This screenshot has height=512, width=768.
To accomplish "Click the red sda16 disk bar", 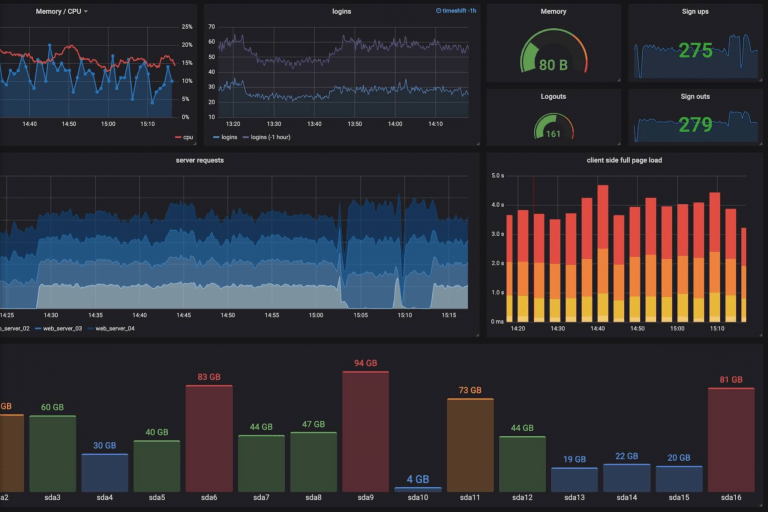I will pyautogui.click(x=731, y=439).
